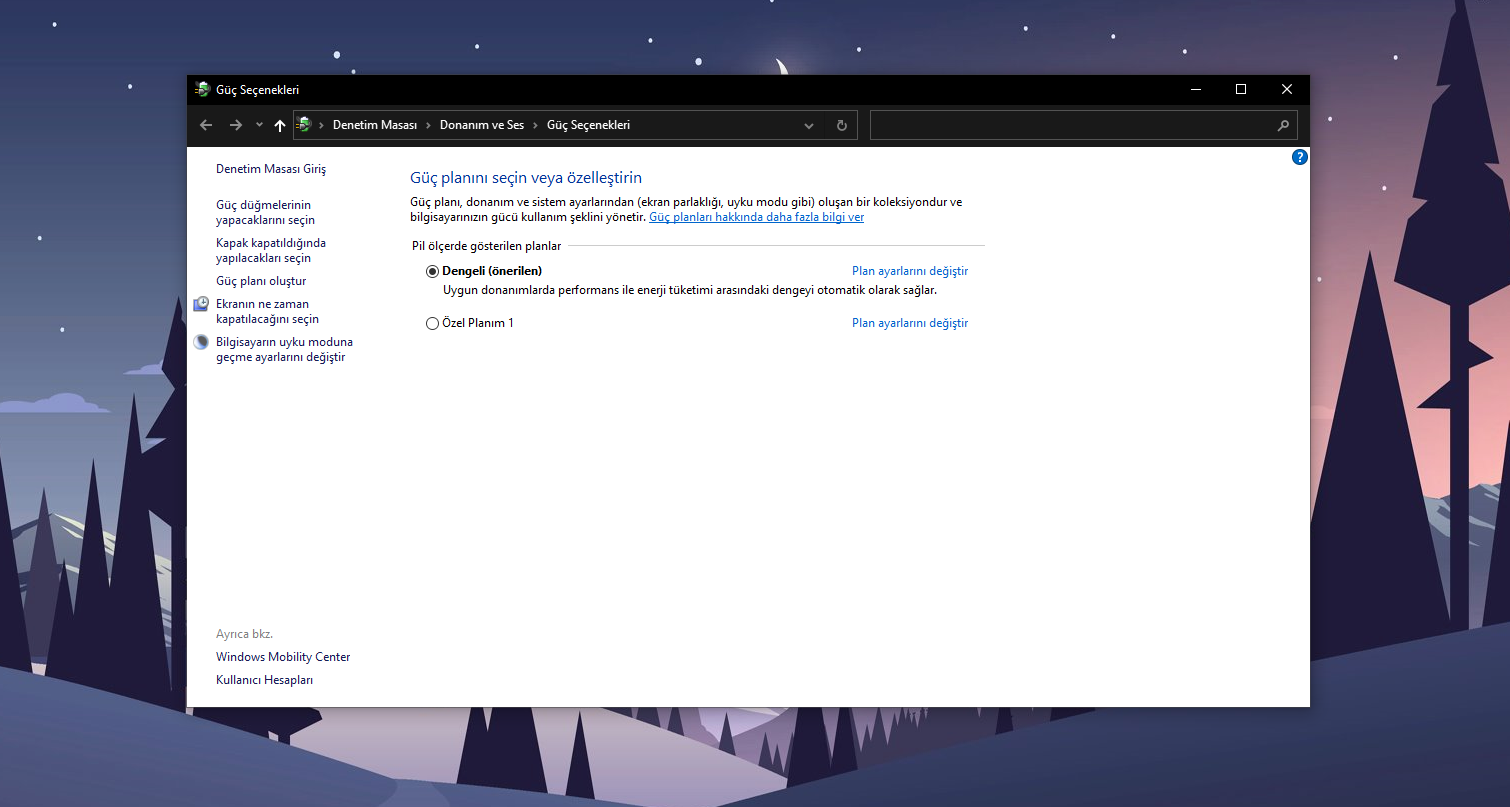
Task: Change plan settings for Dengeli
Action: pos(910,271)
